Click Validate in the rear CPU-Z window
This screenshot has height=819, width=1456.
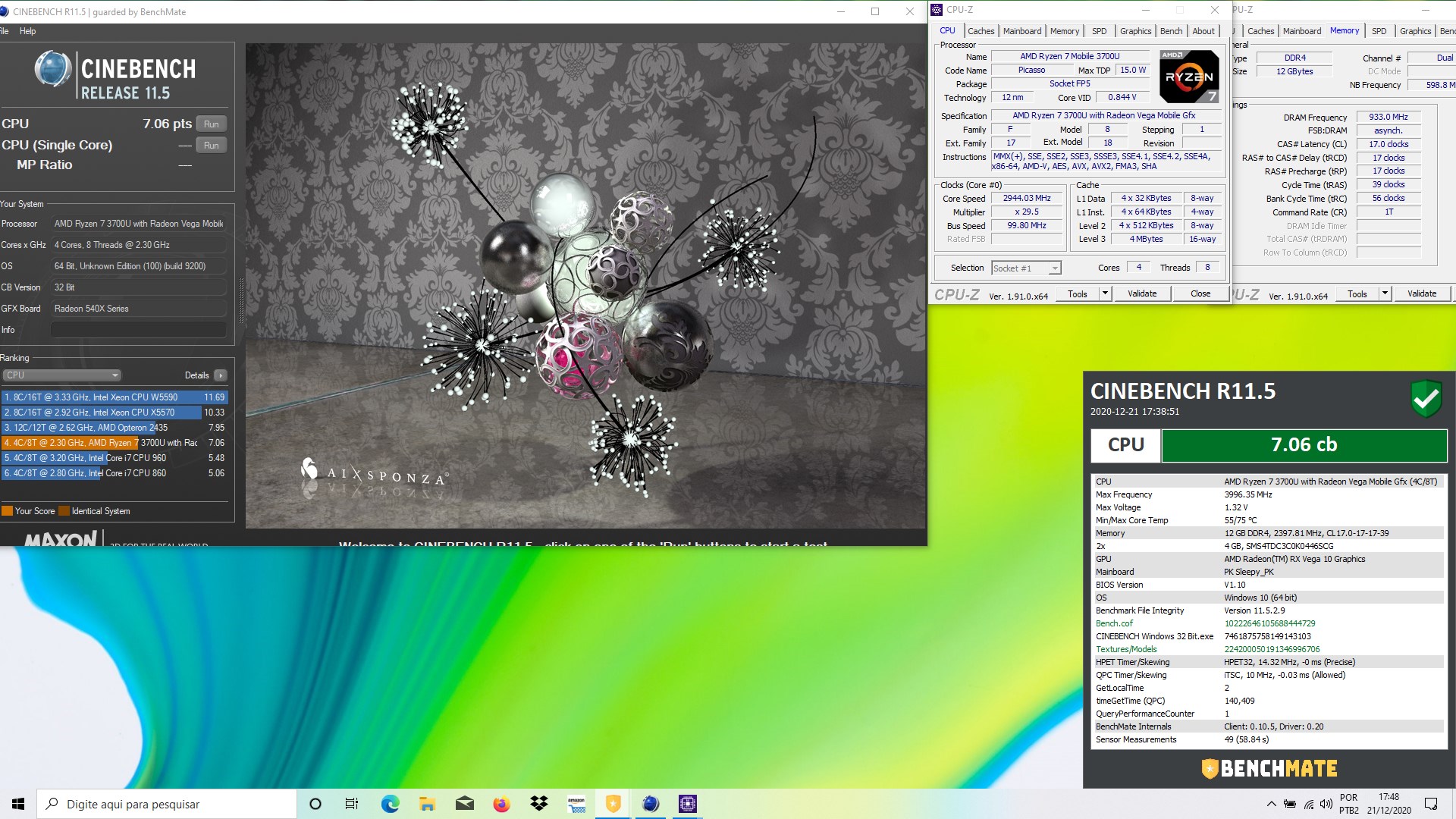1422,293
